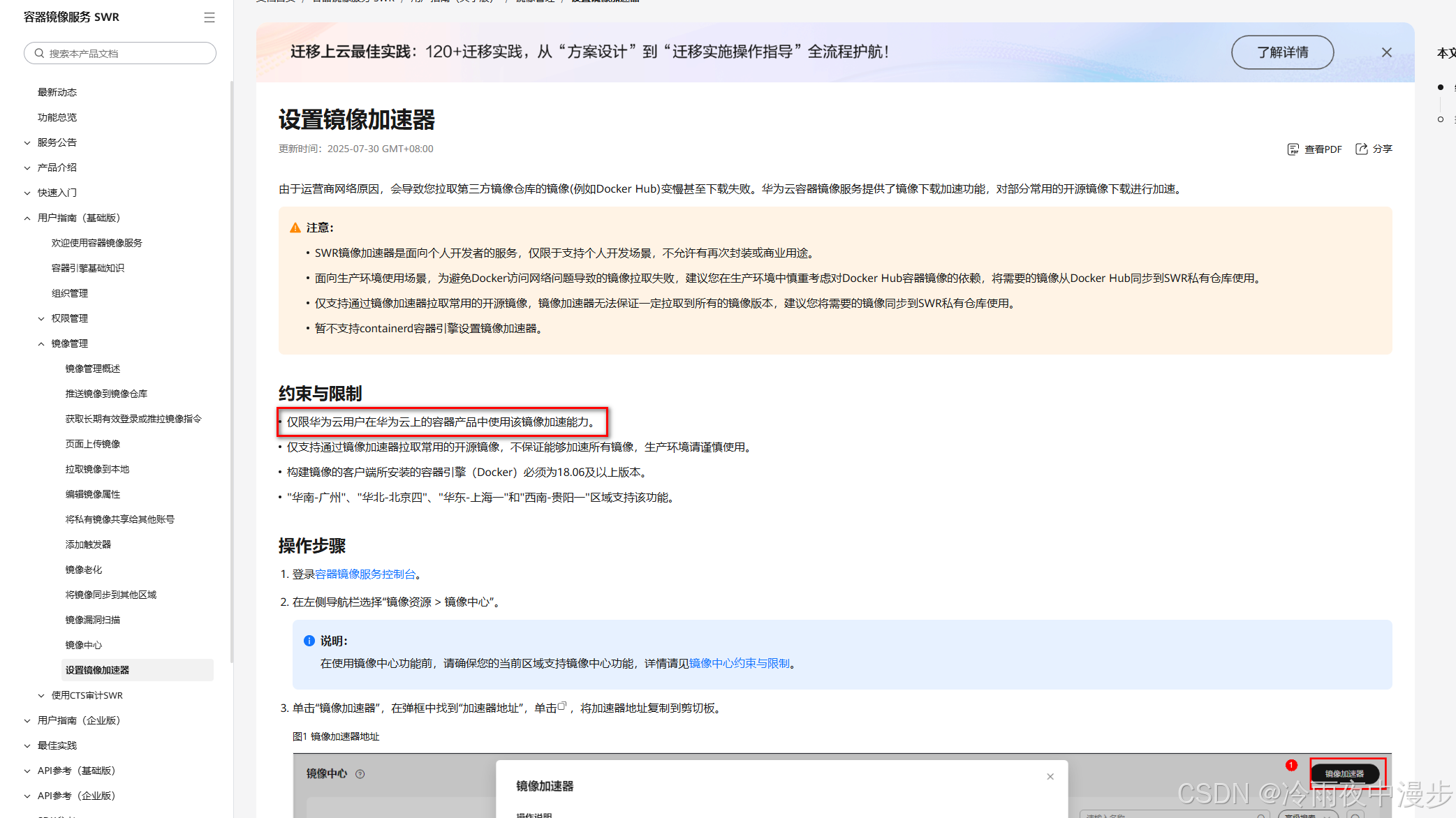Click the help icon beside 镜像中心 heading

[360, 773]
